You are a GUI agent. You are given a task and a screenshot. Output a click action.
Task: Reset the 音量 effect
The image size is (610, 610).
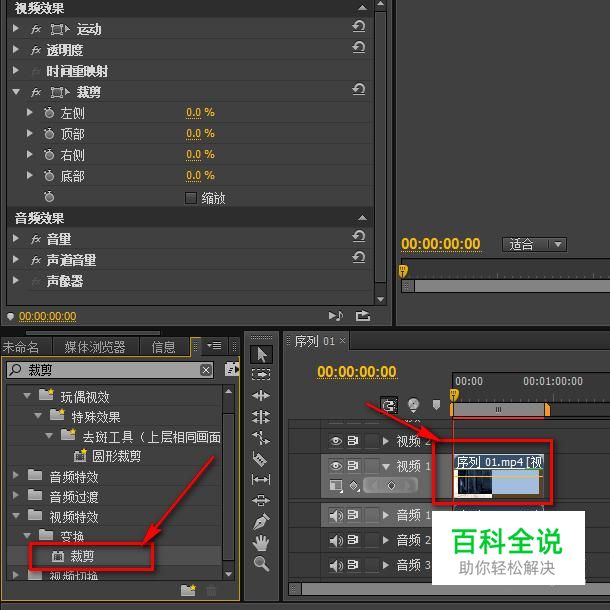pyautogui.click(x=359, y=236)
